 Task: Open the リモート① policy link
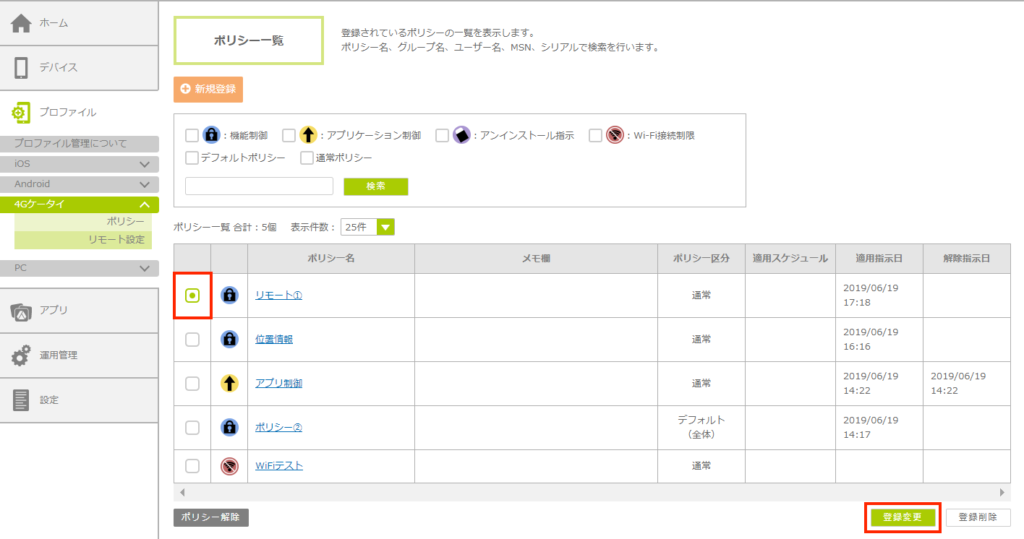click(x=279, y=295)
